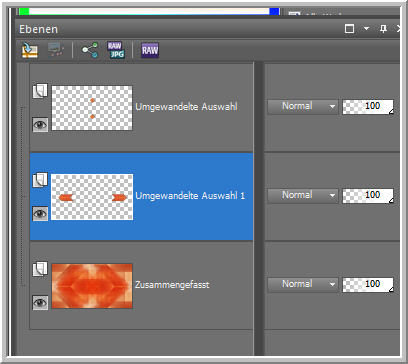Click the new layer from file icon
The height and width of the screenshot is (364, 408).
click(30, 51)
